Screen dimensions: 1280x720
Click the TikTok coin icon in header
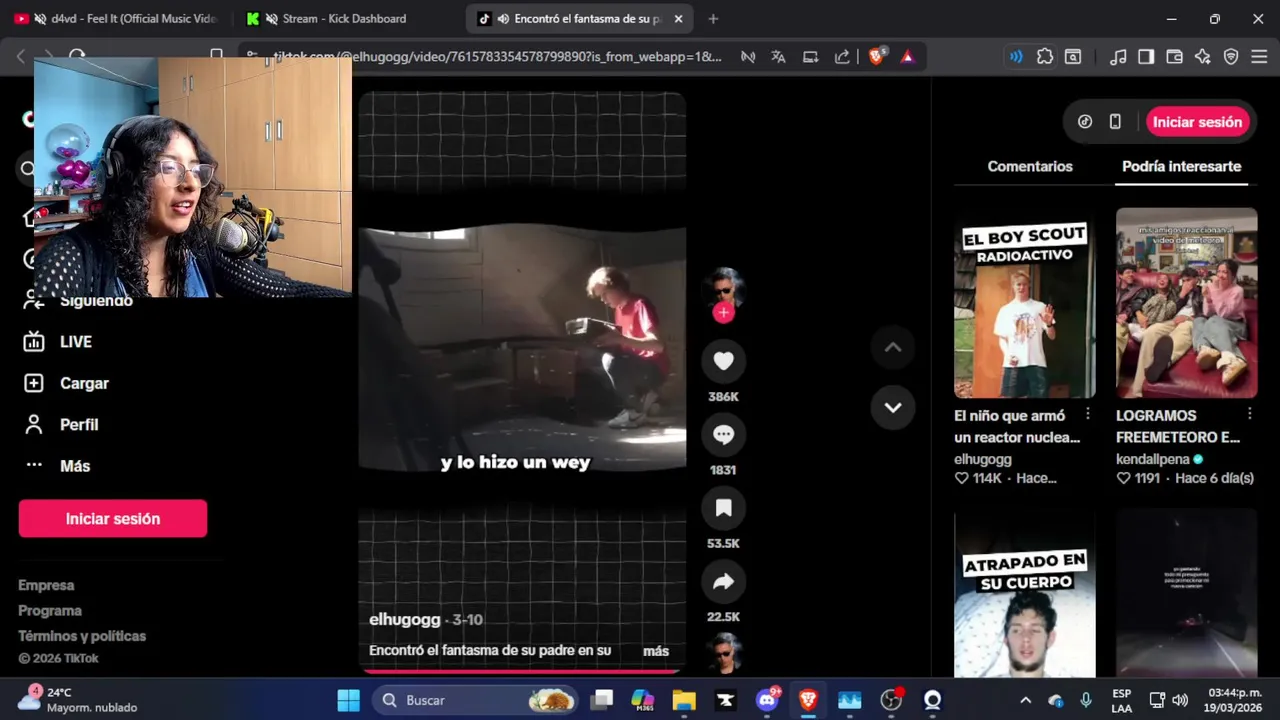coord(1085,122)
